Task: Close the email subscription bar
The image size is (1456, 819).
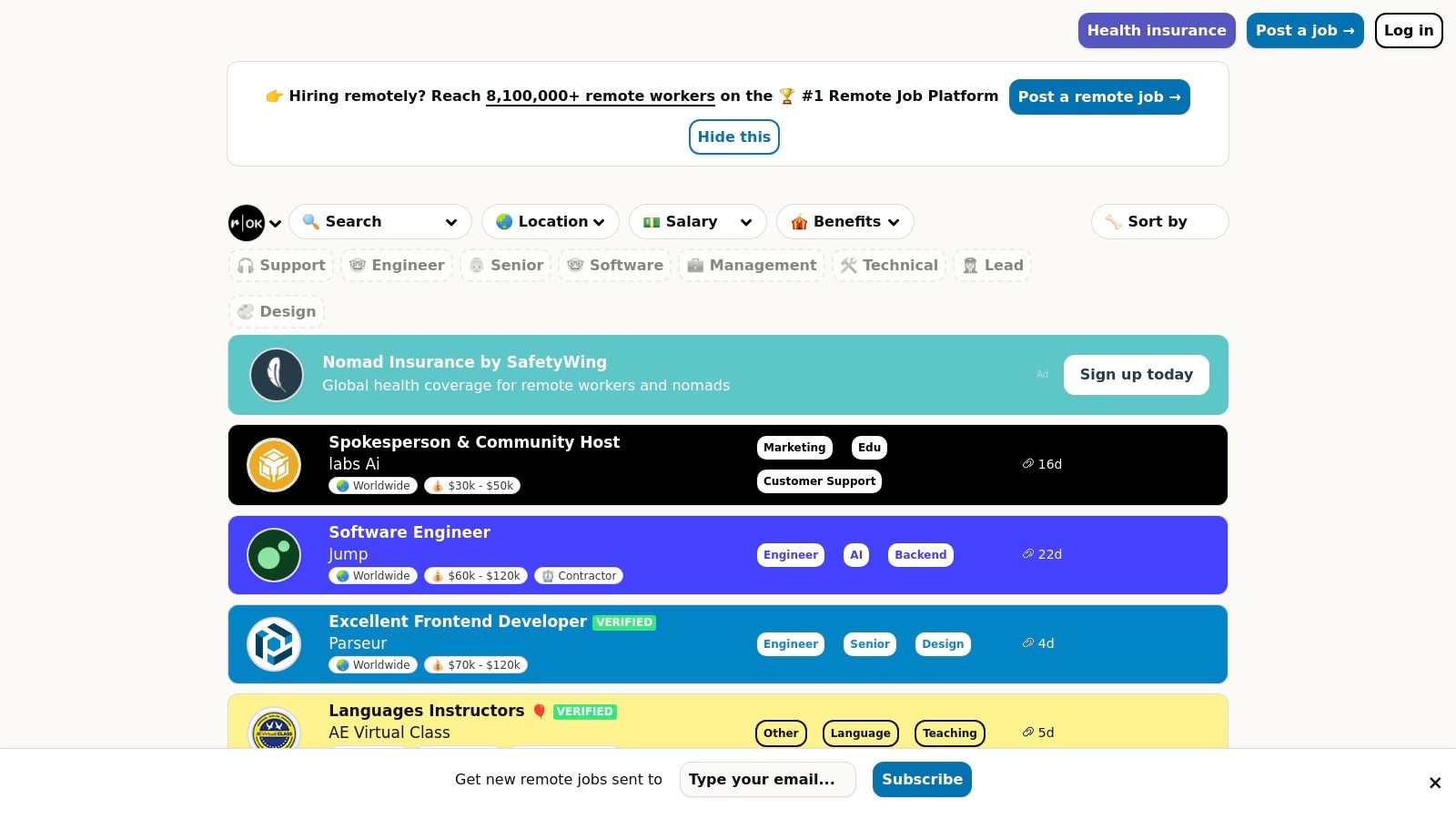Action: click(x=1434, y=783)
